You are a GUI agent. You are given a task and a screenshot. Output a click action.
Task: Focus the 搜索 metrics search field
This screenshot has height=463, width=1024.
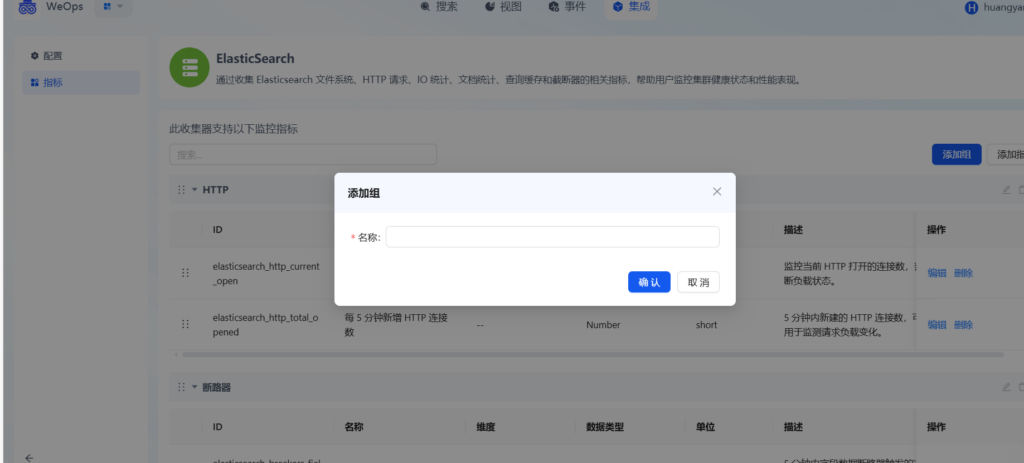click(302, 155)
